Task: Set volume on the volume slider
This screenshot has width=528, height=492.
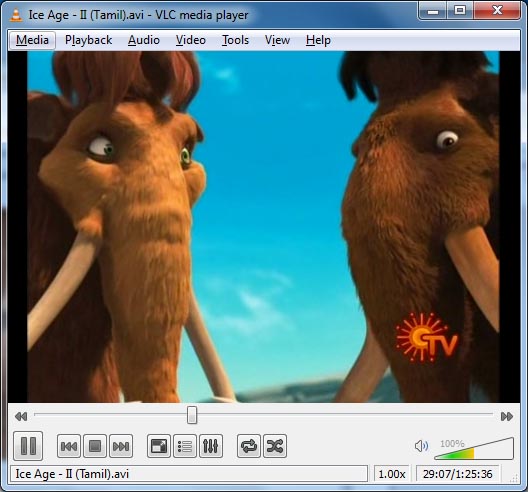Action: tap(474, 449)
